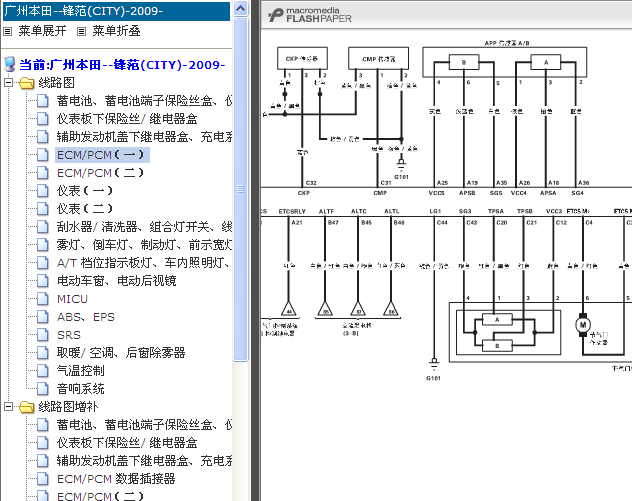Viewport: 632px width, 501px height.
Task: Click page icon of ECM/PCM(二) under 线路图
Action: 43,173
